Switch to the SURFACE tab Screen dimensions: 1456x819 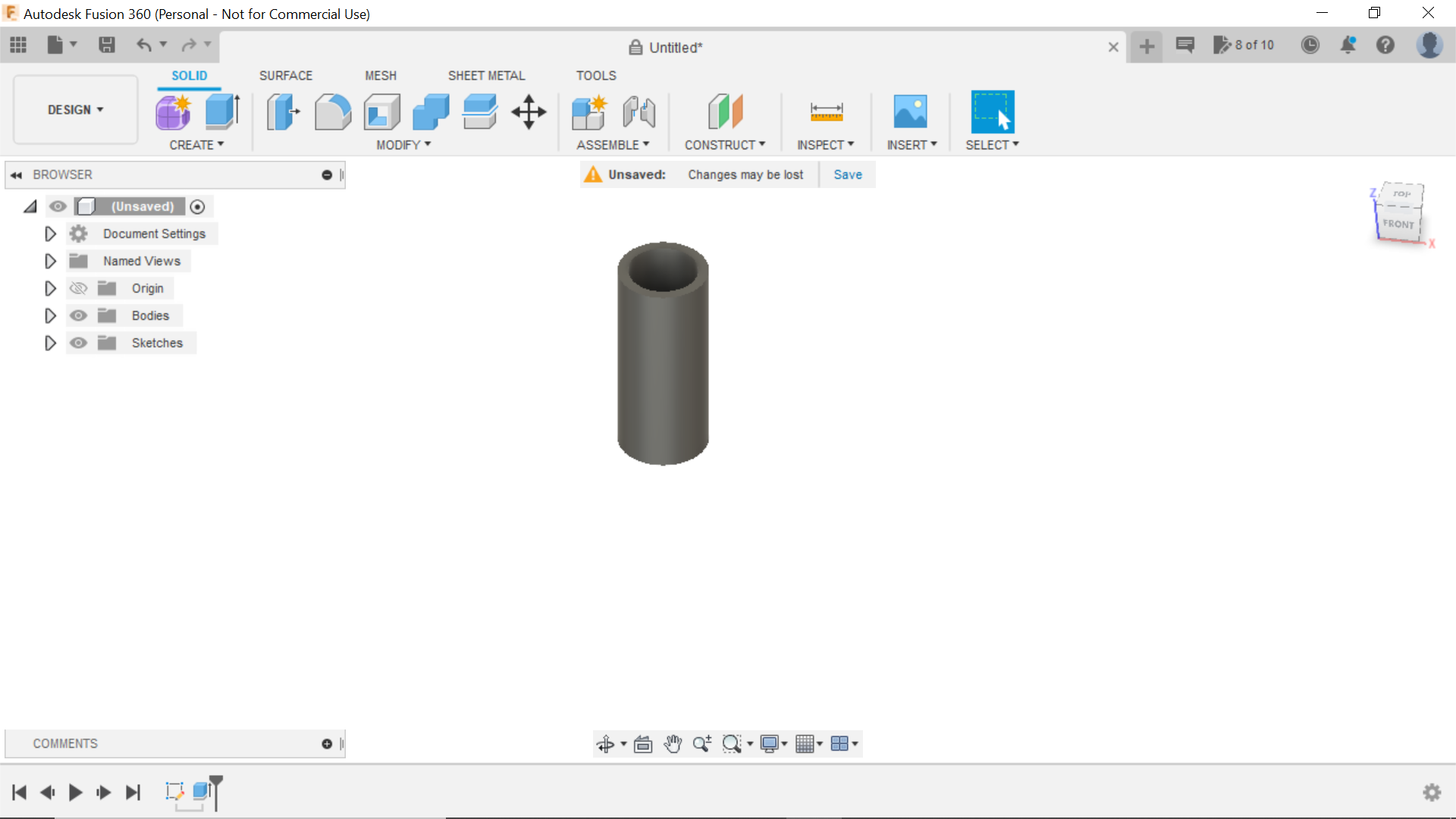tap(286, 75)
